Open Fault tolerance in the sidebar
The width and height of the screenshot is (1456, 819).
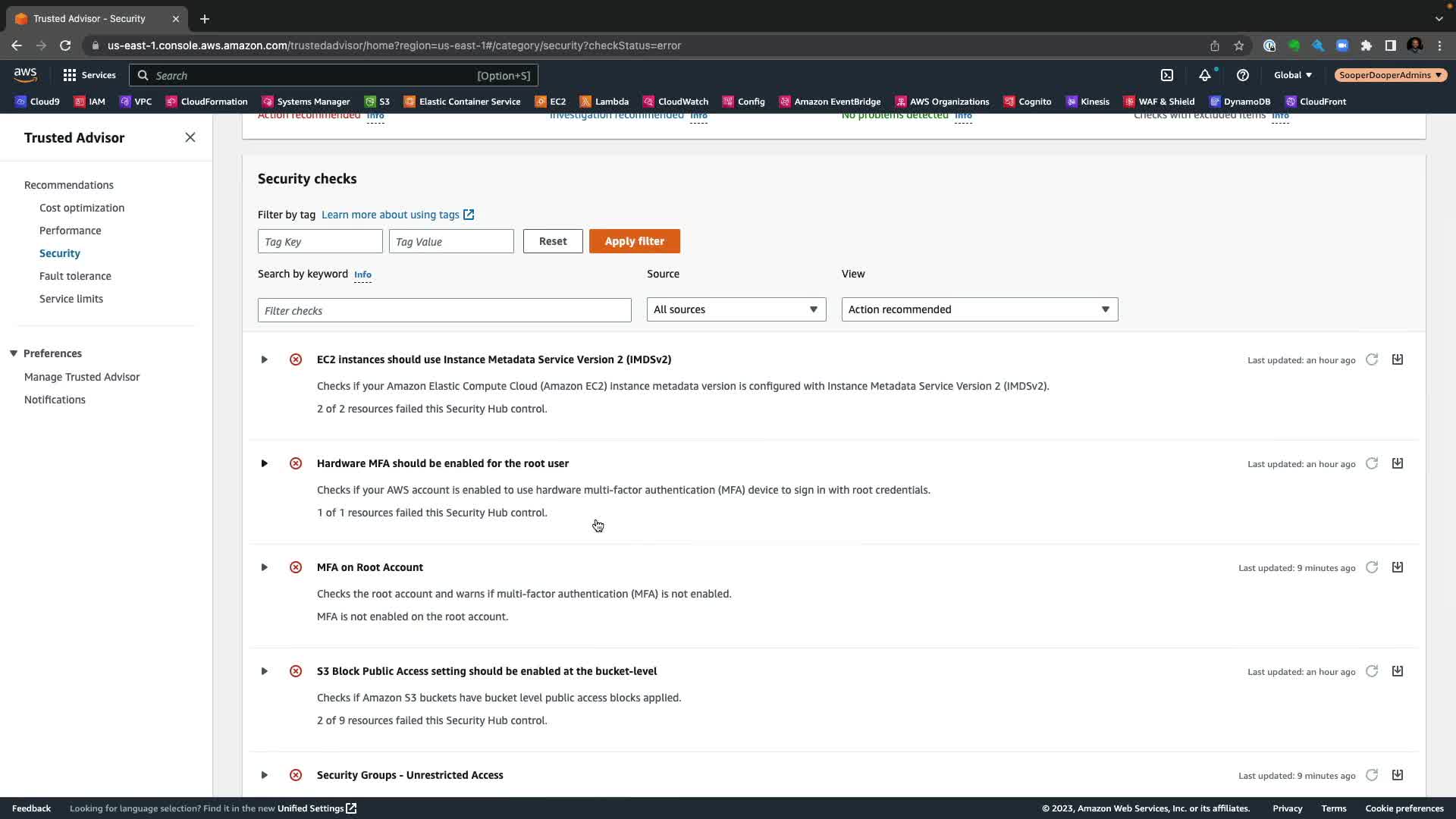pyautogui.click(x=75, y=276)
